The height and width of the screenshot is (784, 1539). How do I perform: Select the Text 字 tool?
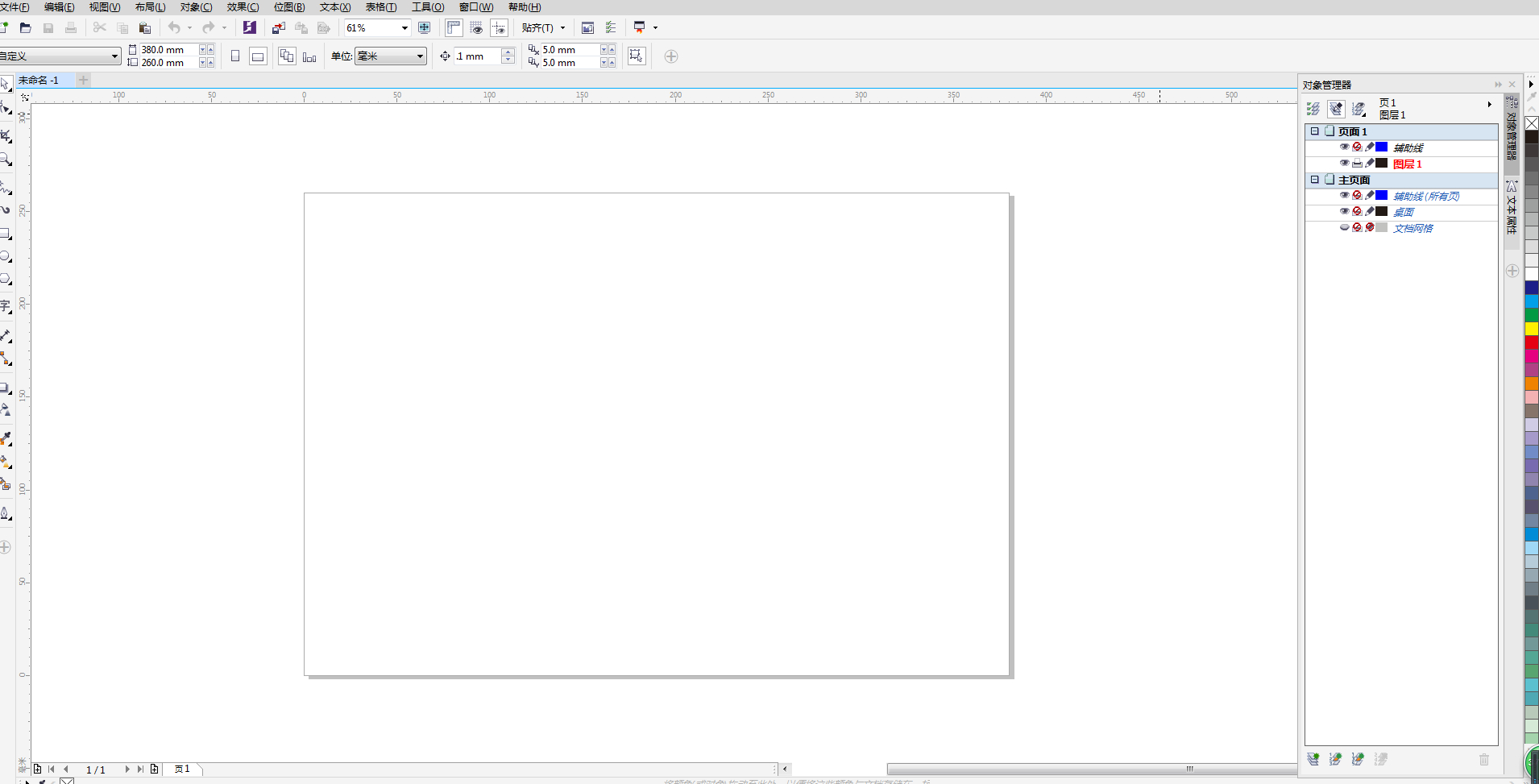click(x=6, y=306)
